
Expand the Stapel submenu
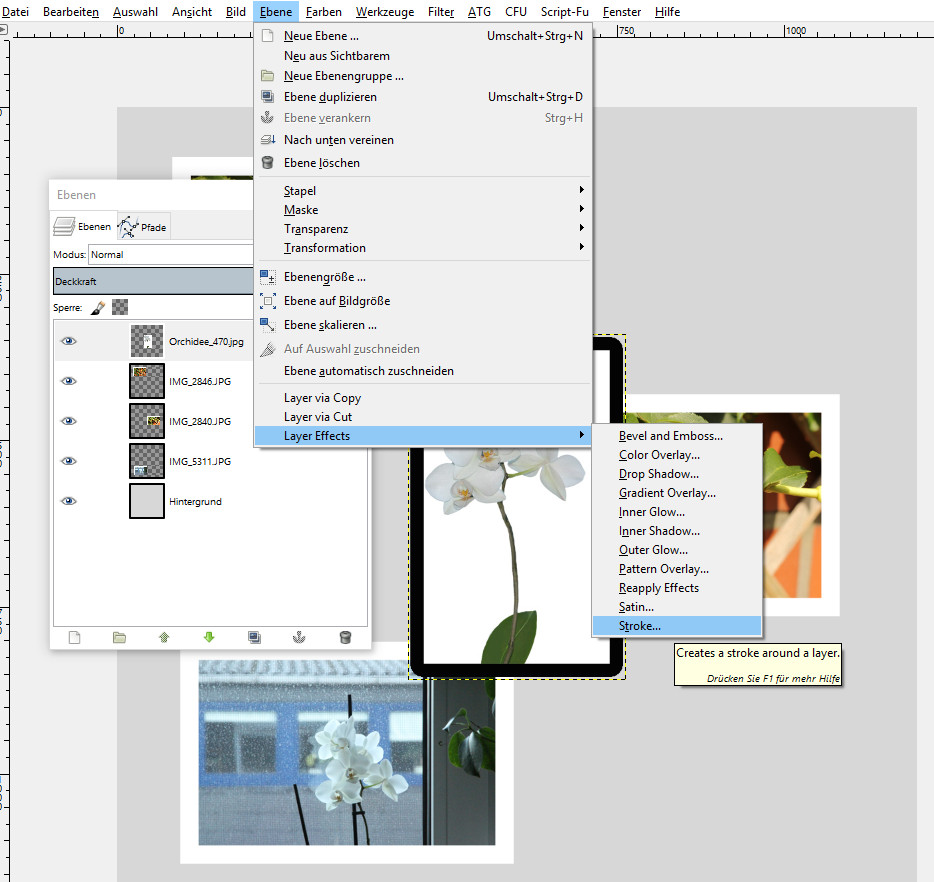coord(422,191)
